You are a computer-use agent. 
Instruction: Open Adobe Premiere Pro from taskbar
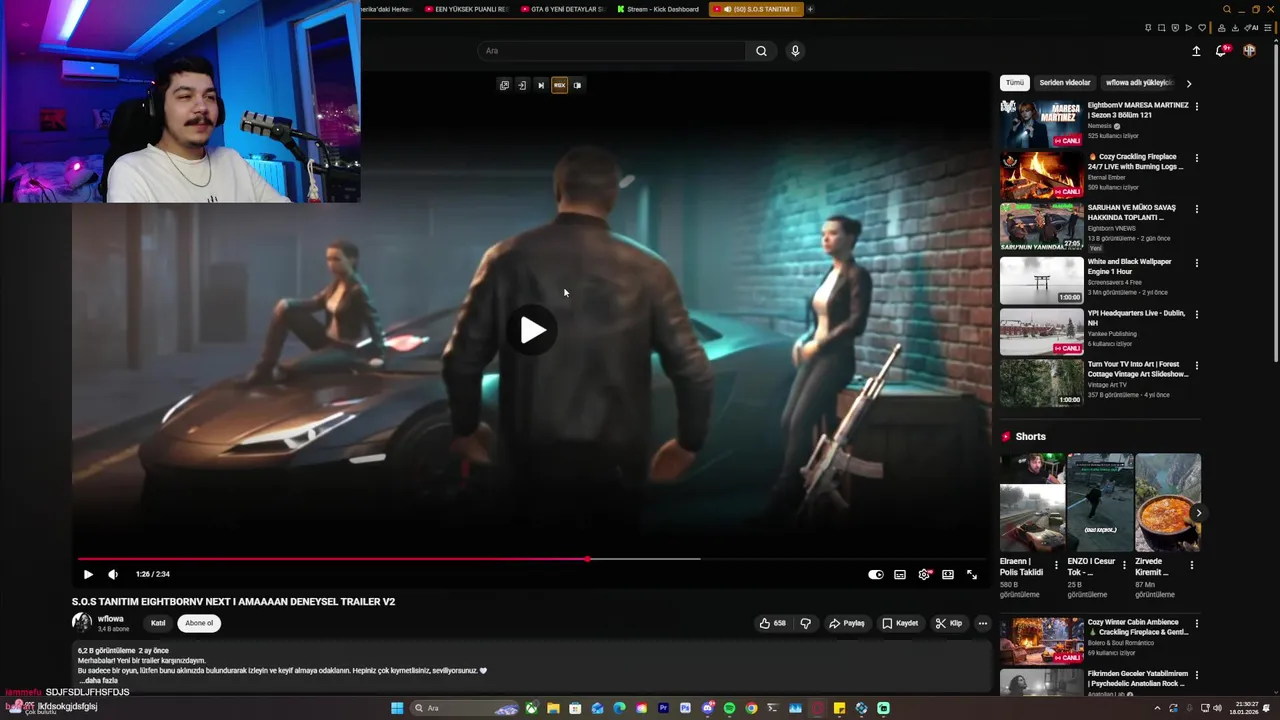click(663, 708)
